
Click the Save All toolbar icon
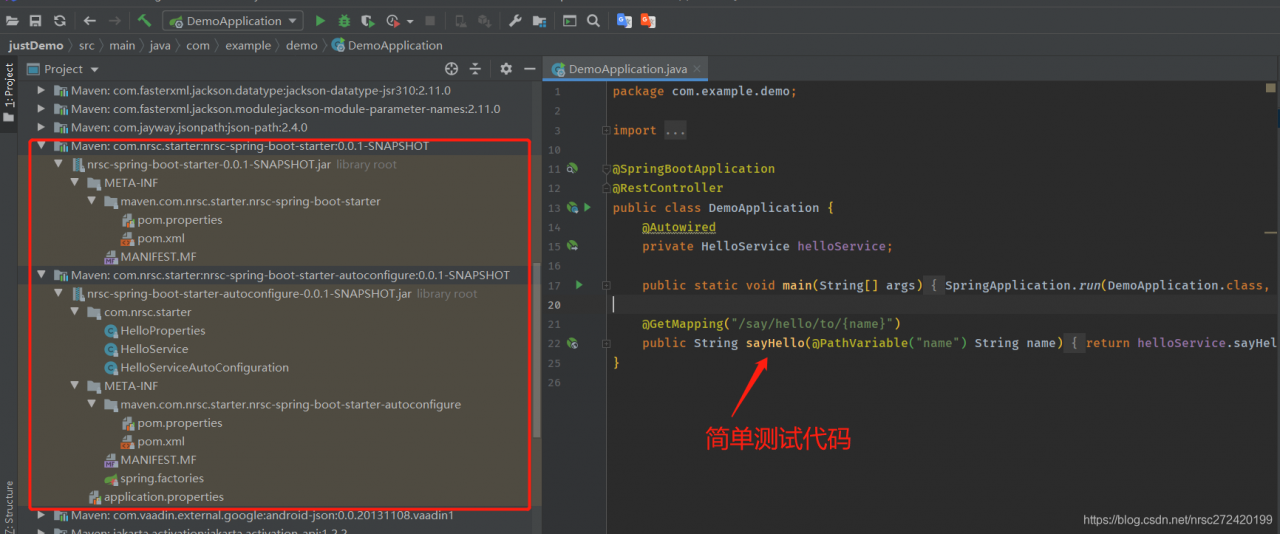click(36, 20)
